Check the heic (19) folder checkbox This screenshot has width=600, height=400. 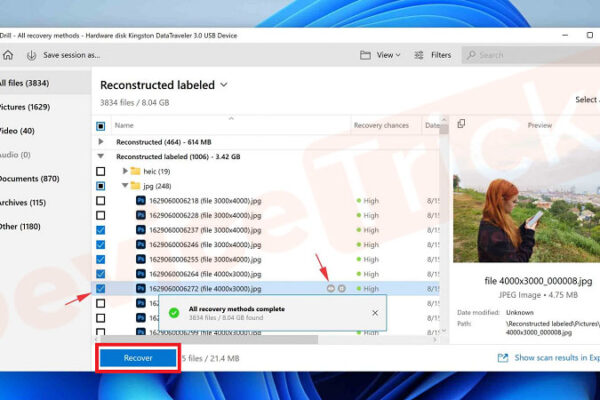pos(101,171)
